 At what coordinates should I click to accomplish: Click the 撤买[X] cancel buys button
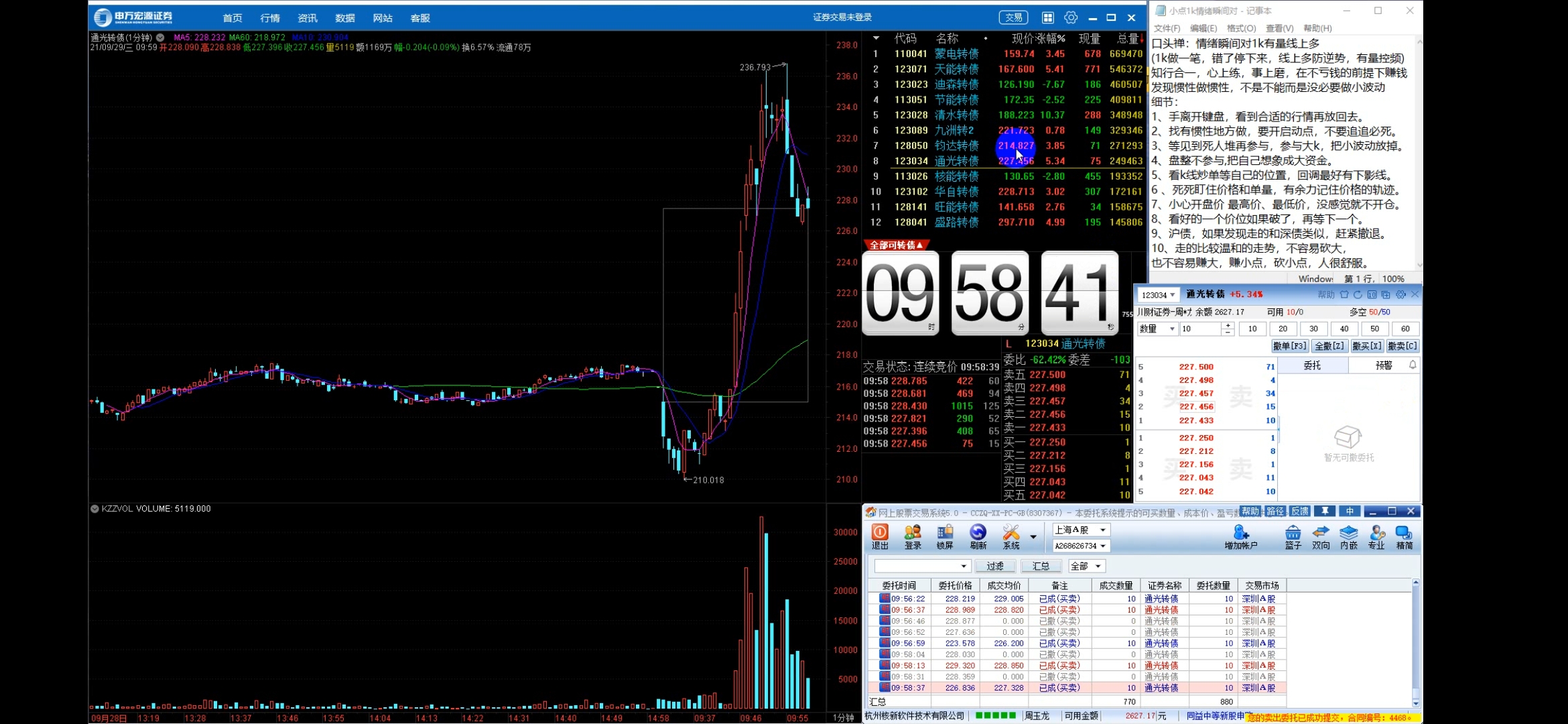click(x=1366, y=346)
